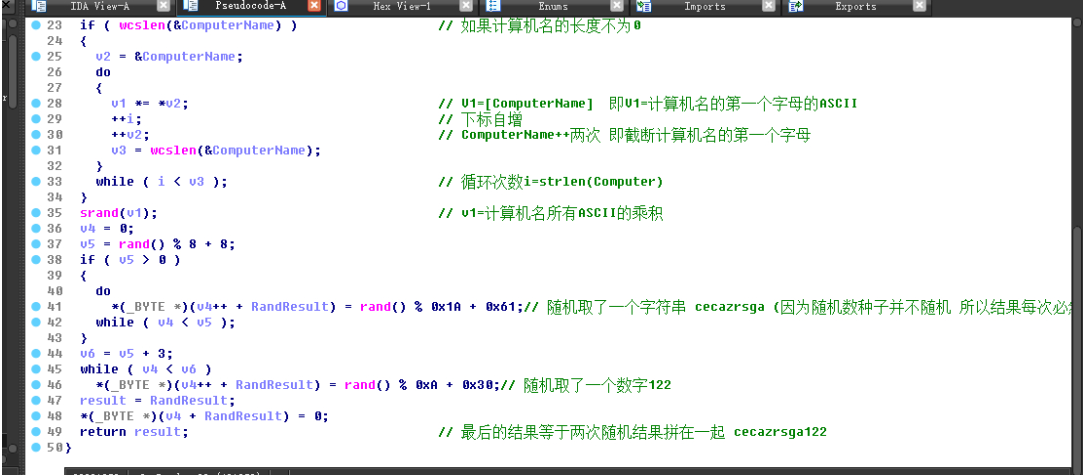Toggle breakpoint dot on line 31
This screenshot has height=476, width=1083.
[x=36, y=151]
